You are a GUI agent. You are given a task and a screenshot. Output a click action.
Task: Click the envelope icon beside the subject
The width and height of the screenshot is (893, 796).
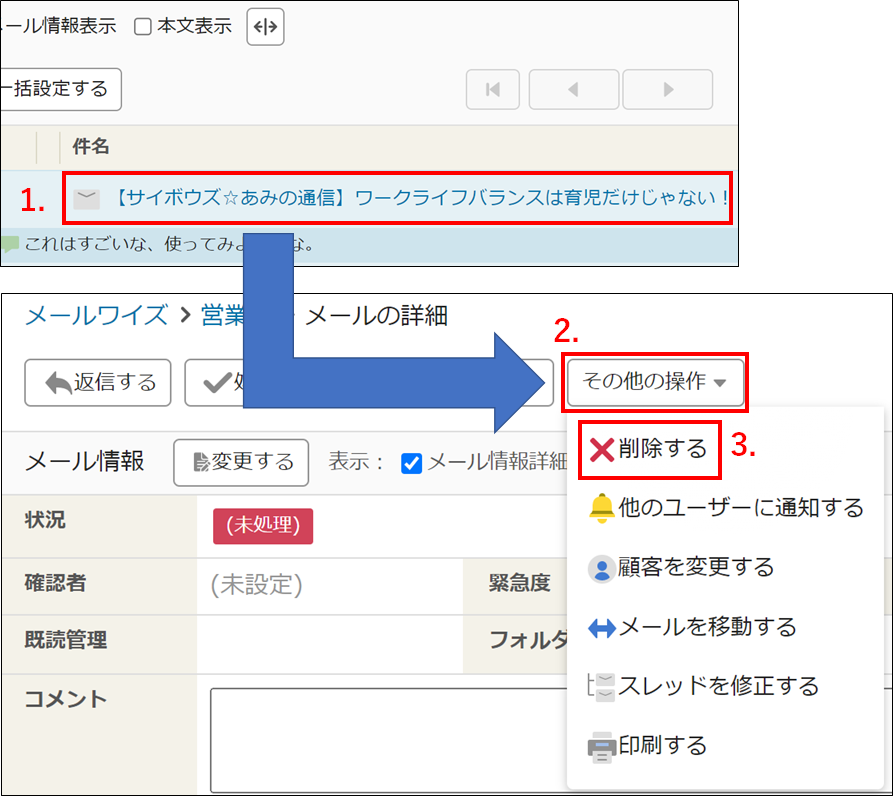coord(88,199)
